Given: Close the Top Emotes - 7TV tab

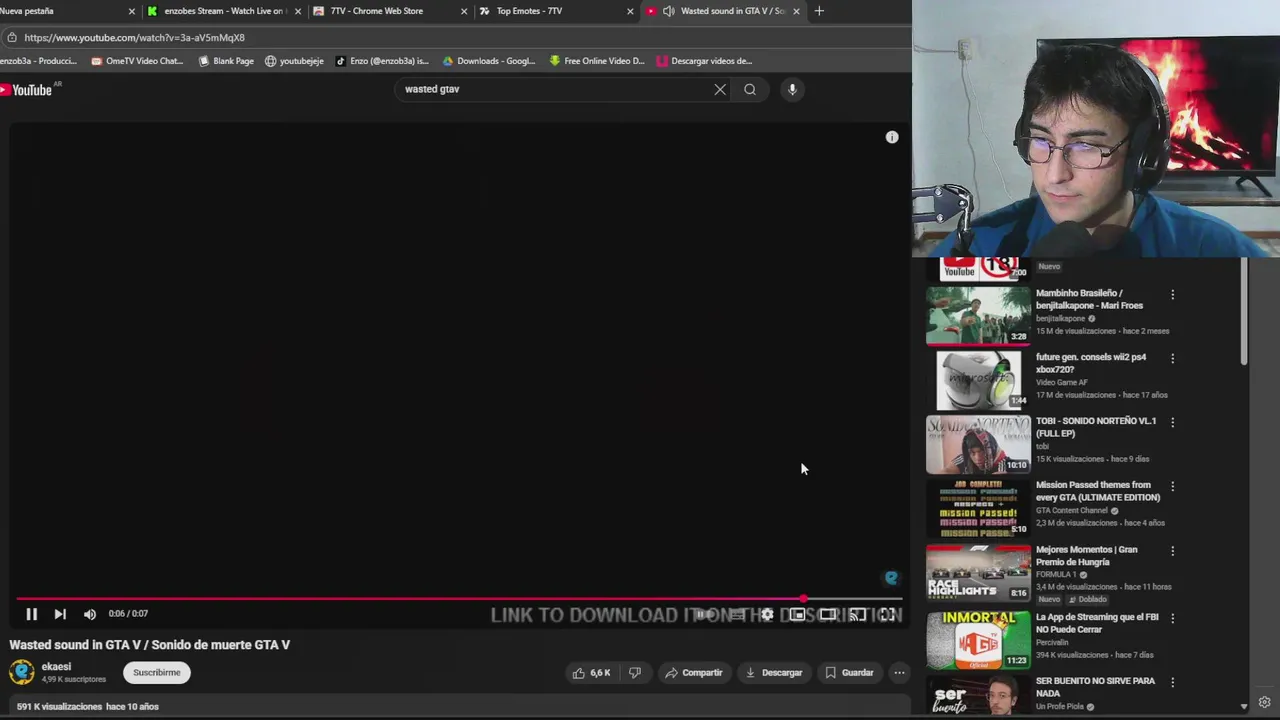Looking at the screenshot, I should [x=630, y=11].
